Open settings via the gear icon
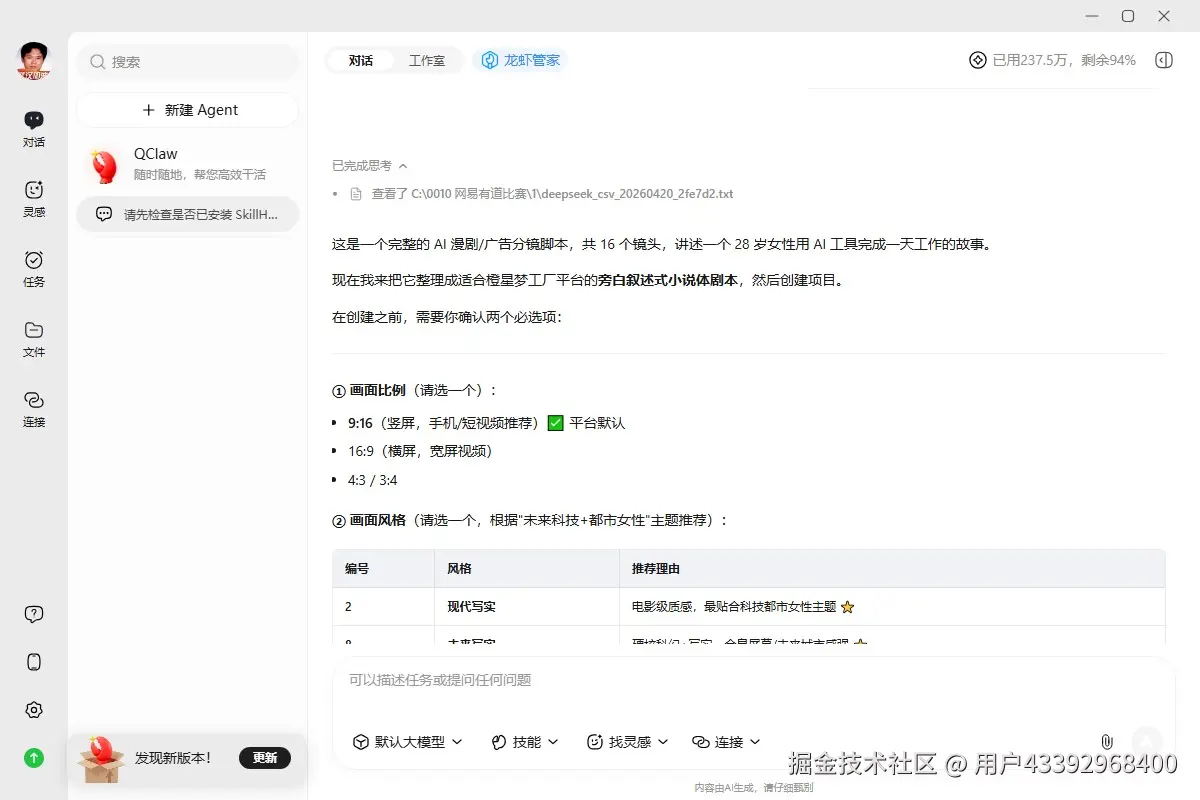Screen dimensions: 1200x800 (x=34, y=710)
